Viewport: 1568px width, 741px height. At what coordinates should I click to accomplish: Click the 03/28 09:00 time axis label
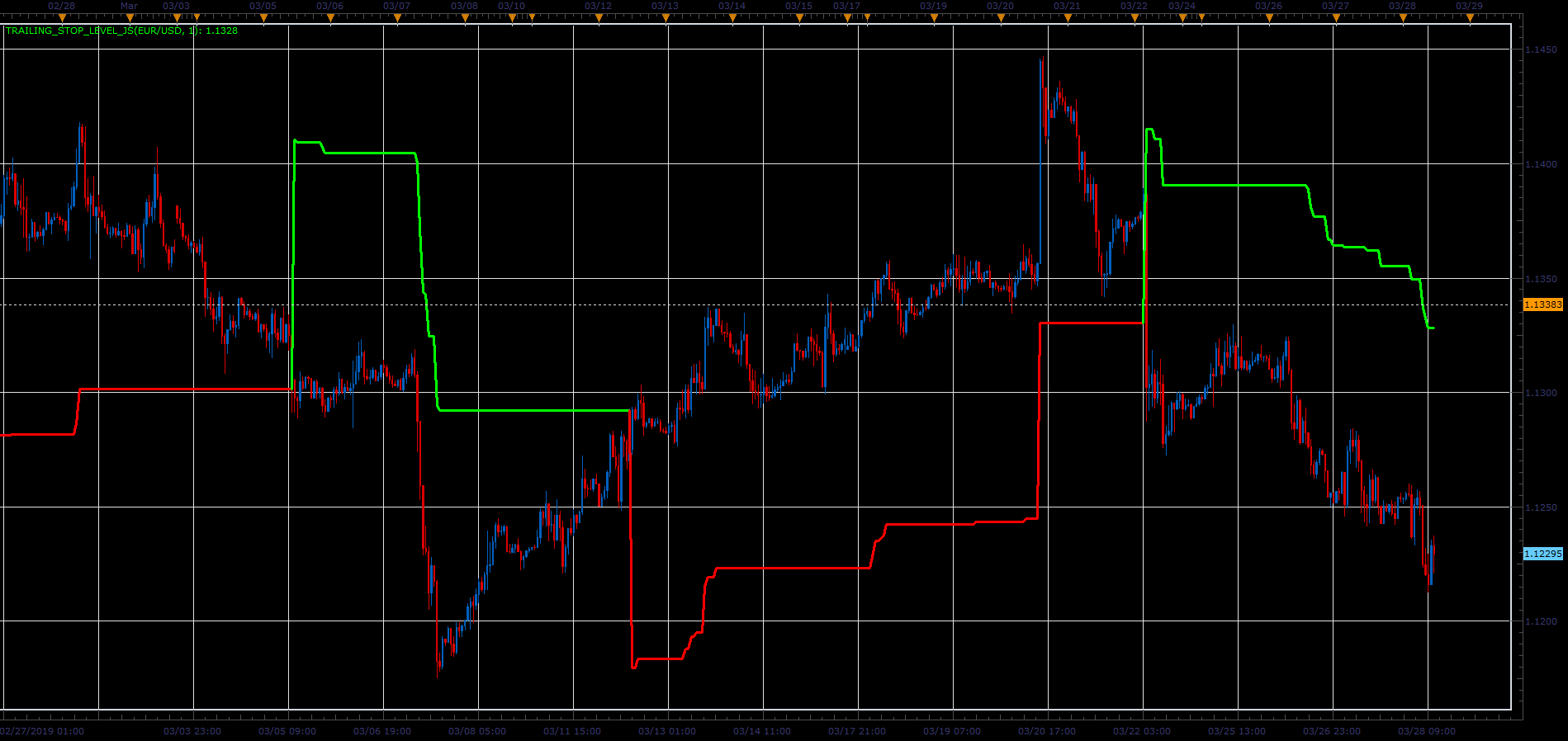point(1427,731)
